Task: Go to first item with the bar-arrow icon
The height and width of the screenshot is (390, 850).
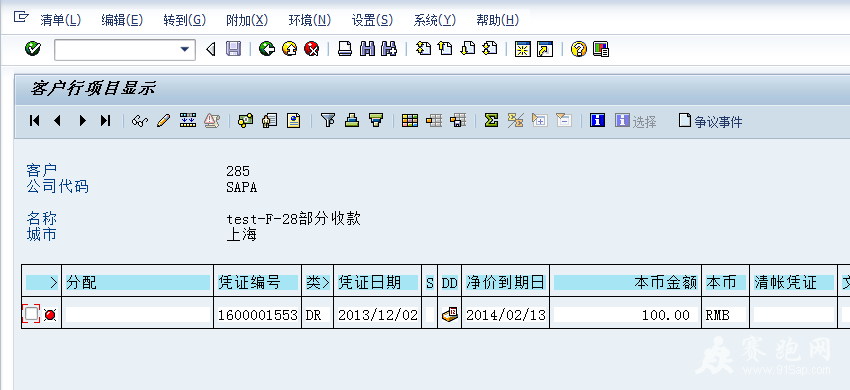Action: pyautogui.click(x=34, y=120)
